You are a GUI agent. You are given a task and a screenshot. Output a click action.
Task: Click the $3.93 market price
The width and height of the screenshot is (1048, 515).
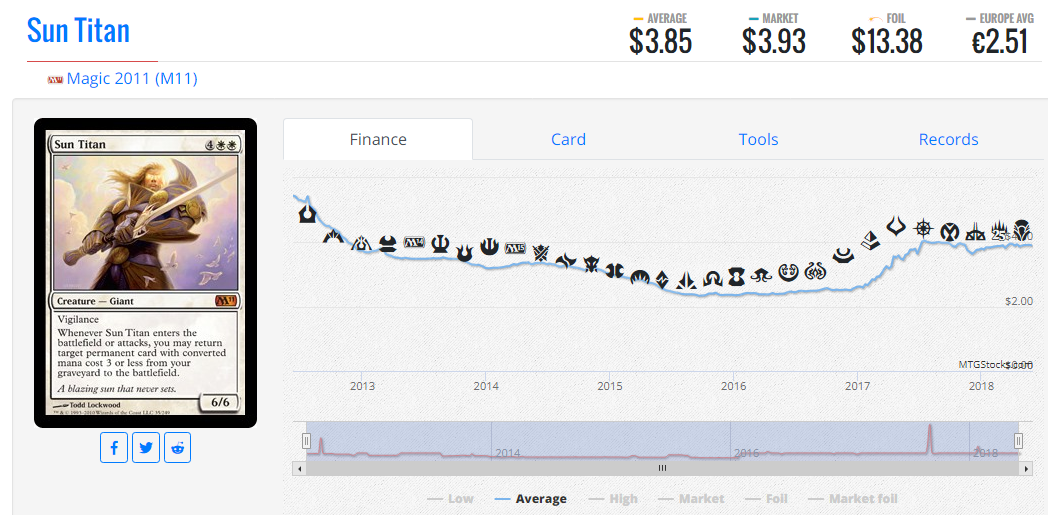click(774, 42)
